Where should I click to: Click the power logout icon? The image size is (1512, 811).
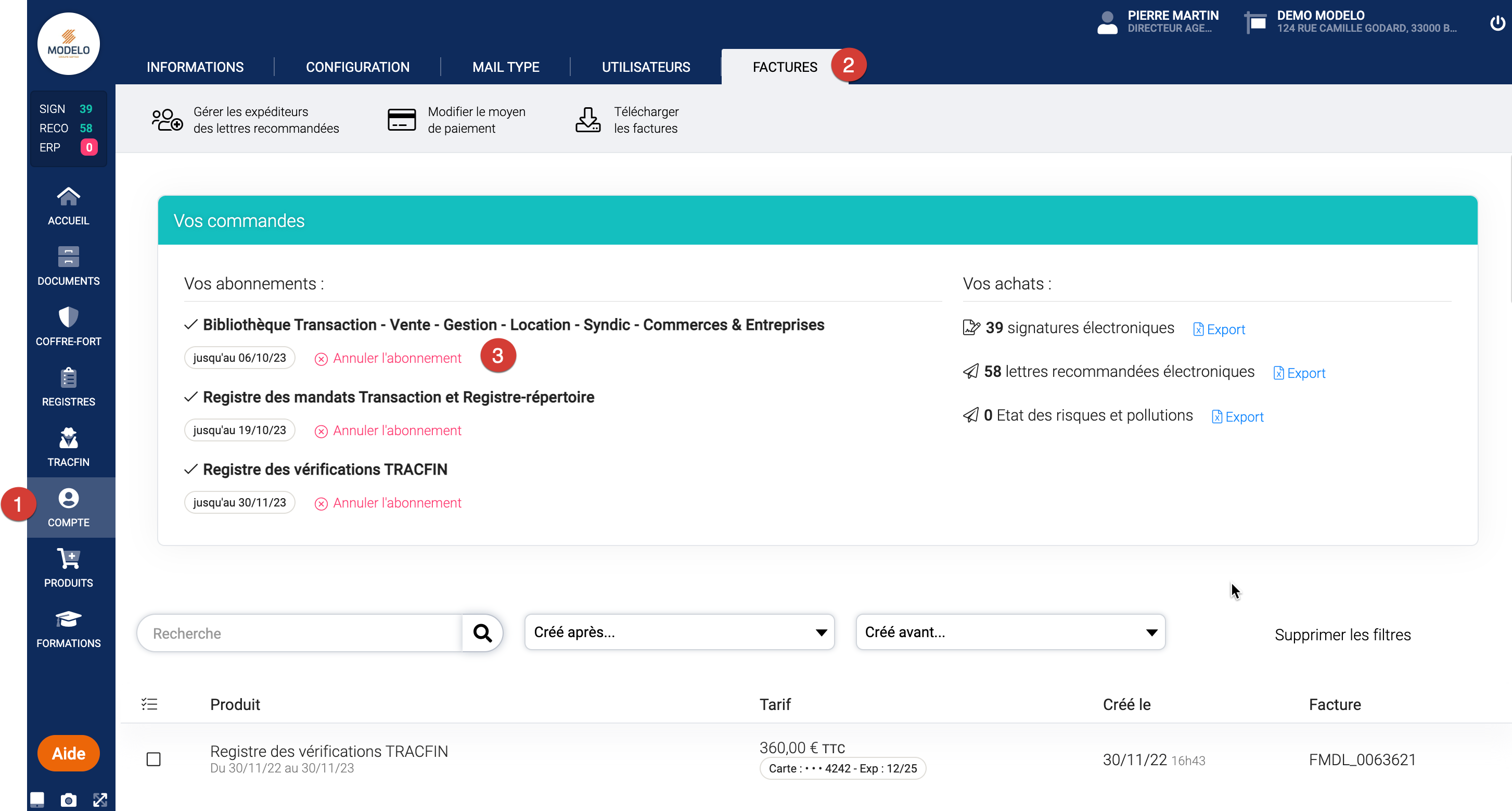(x=1497, y=23)
